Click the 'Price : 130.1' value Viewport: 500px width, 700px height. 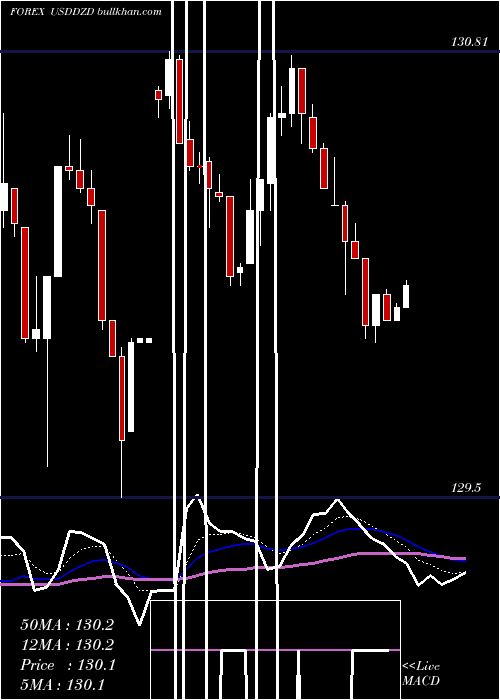tap(68, 665)
